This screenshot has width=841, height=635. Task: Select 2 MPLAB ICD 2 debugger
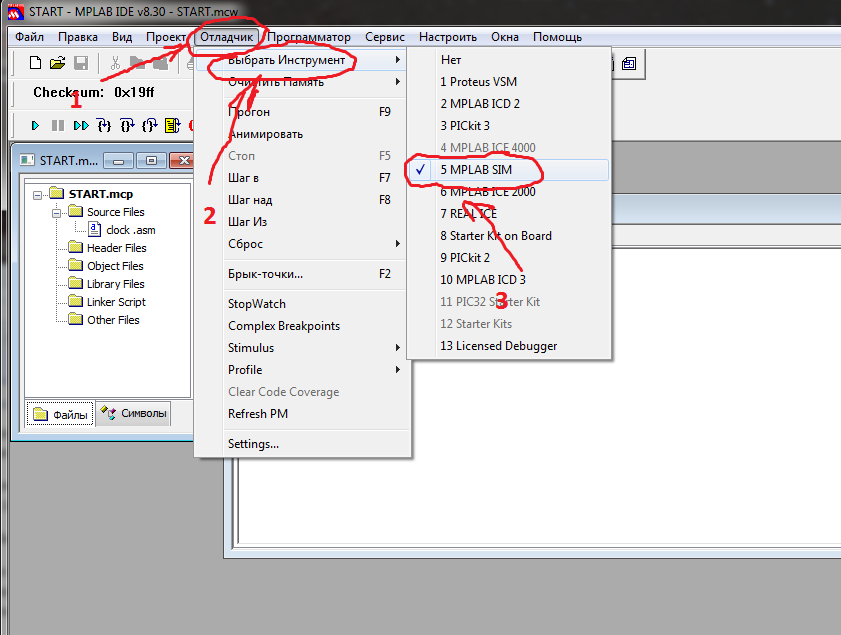[507, 104]
